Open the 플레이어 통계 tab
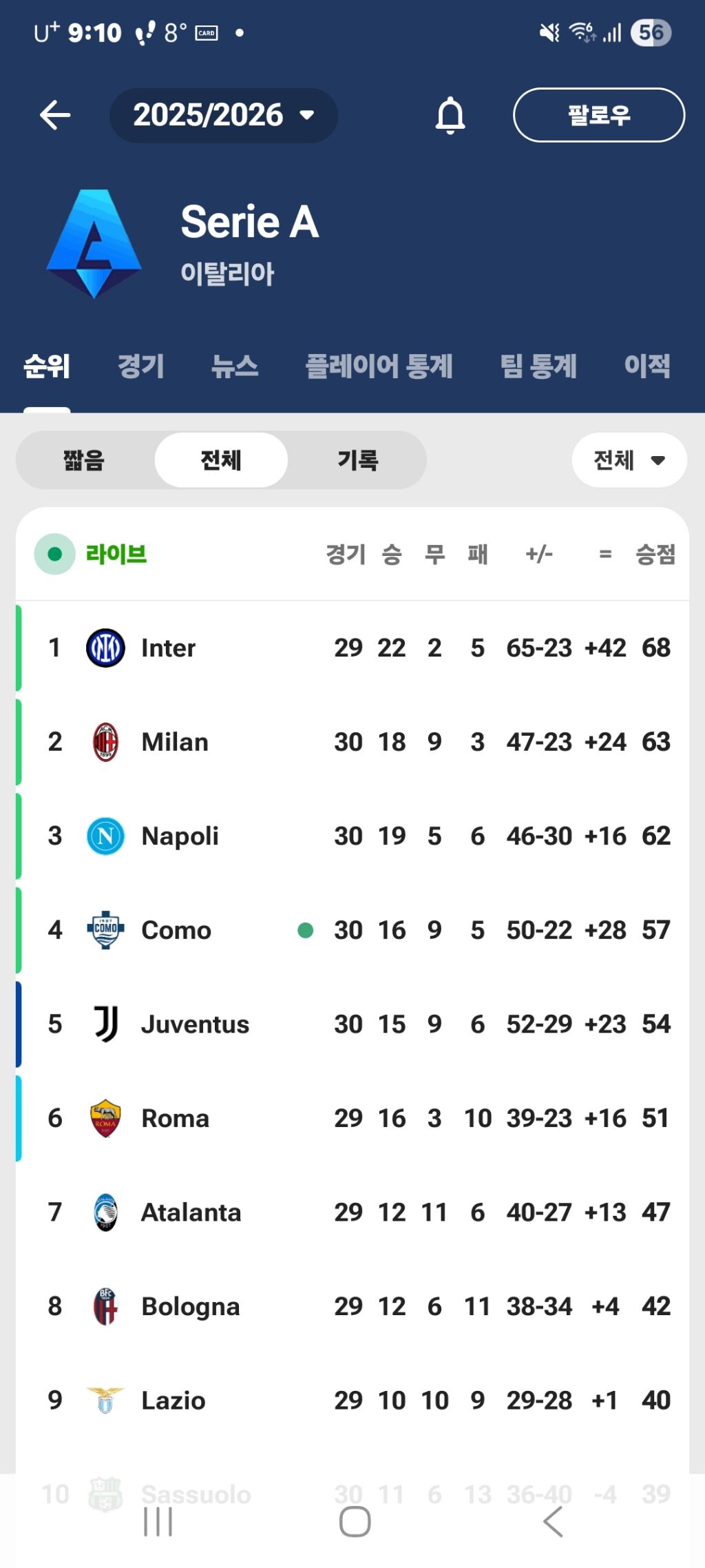705x1568 pixels. (379, 366)
